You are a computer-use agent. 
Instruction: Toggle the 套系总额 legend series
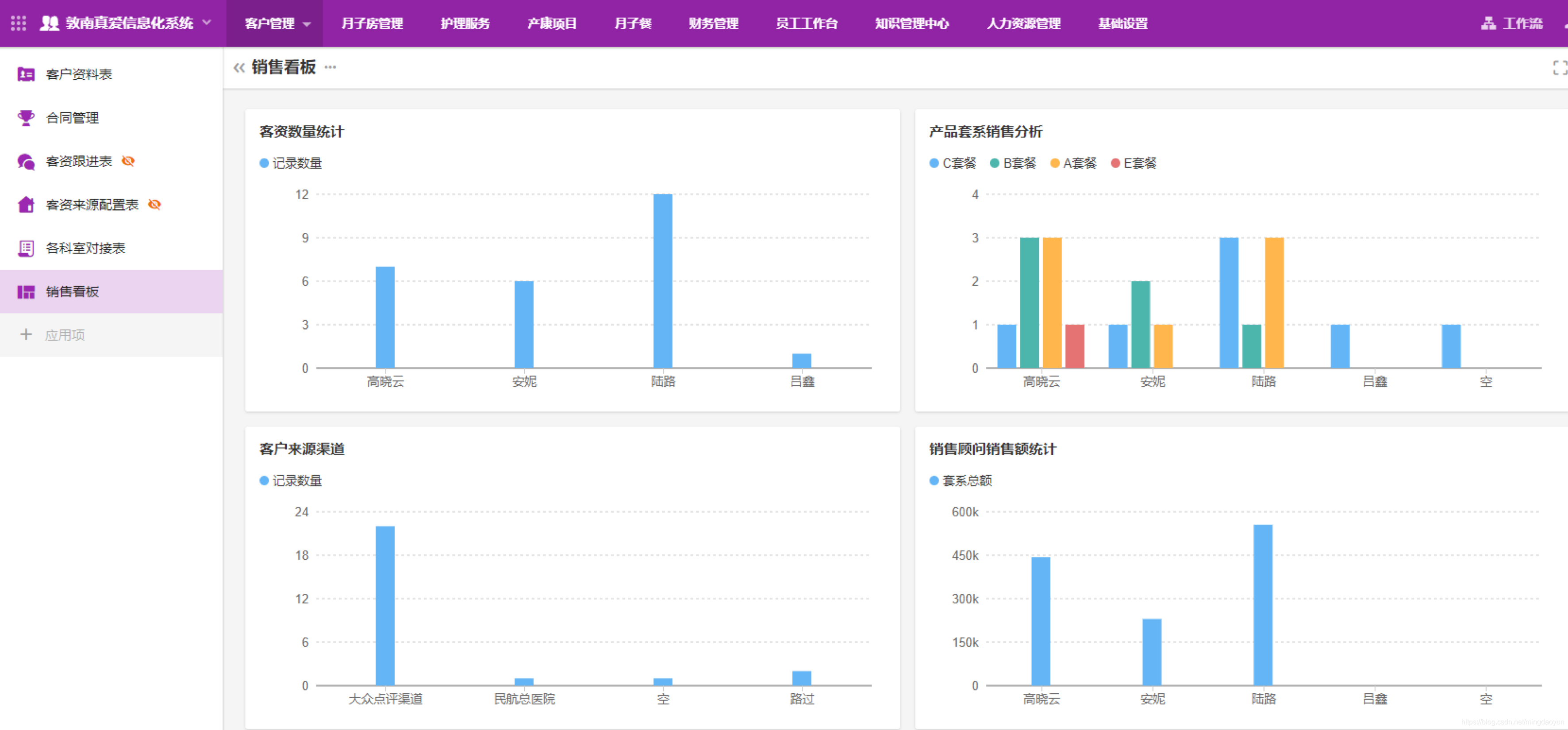pos(961,480)
